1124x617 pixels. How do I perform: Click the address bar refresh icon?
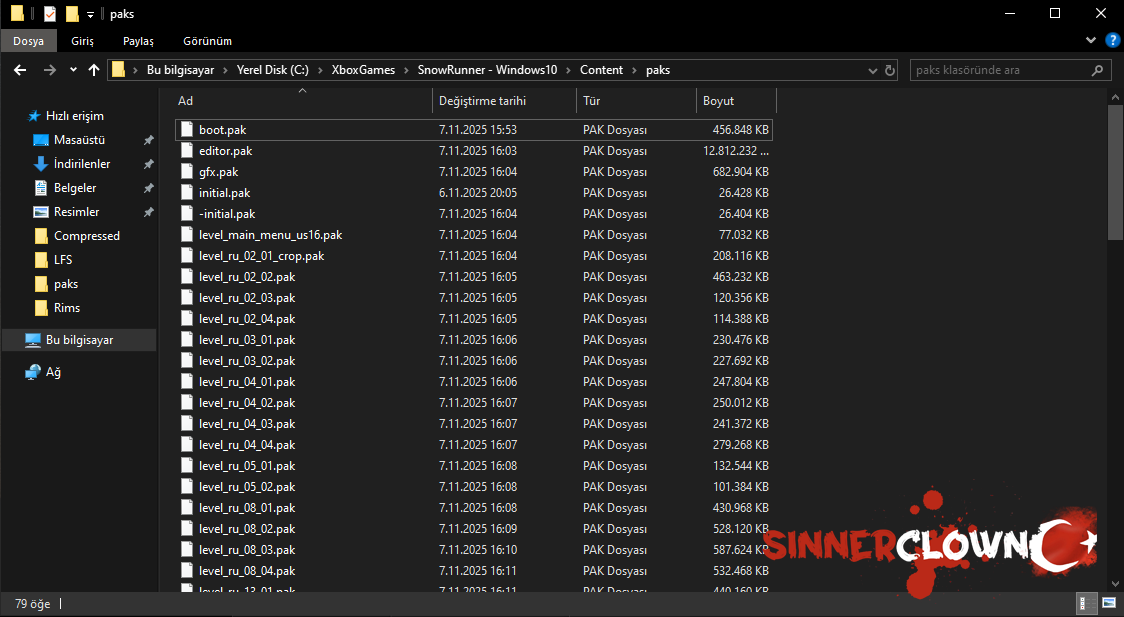pyautogui.click(x=890, y=70)
